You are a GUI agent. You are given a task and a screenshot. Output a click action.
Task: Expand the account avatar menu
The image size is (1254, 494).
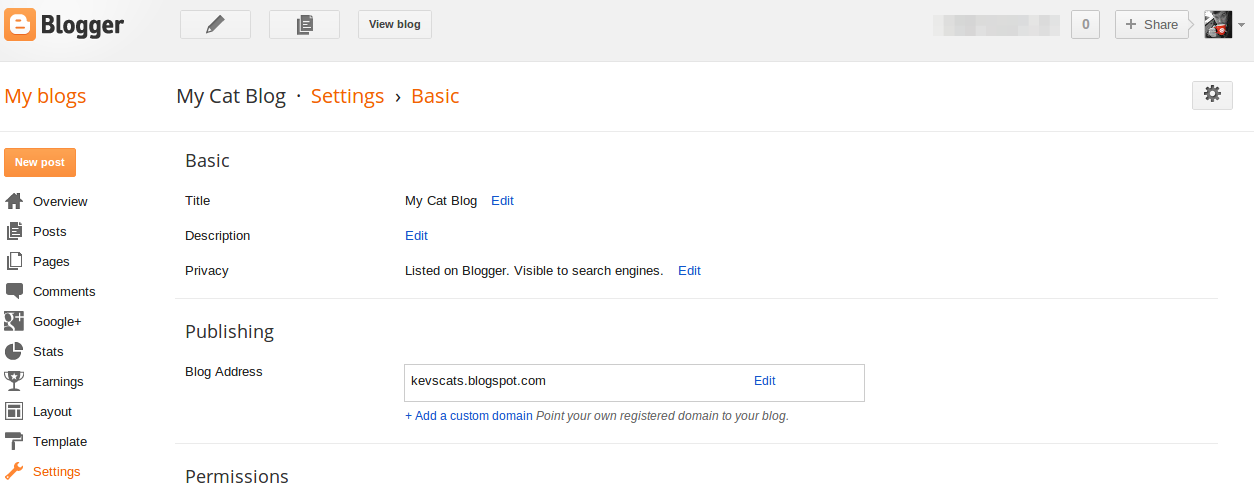(x=1225, y=25)
